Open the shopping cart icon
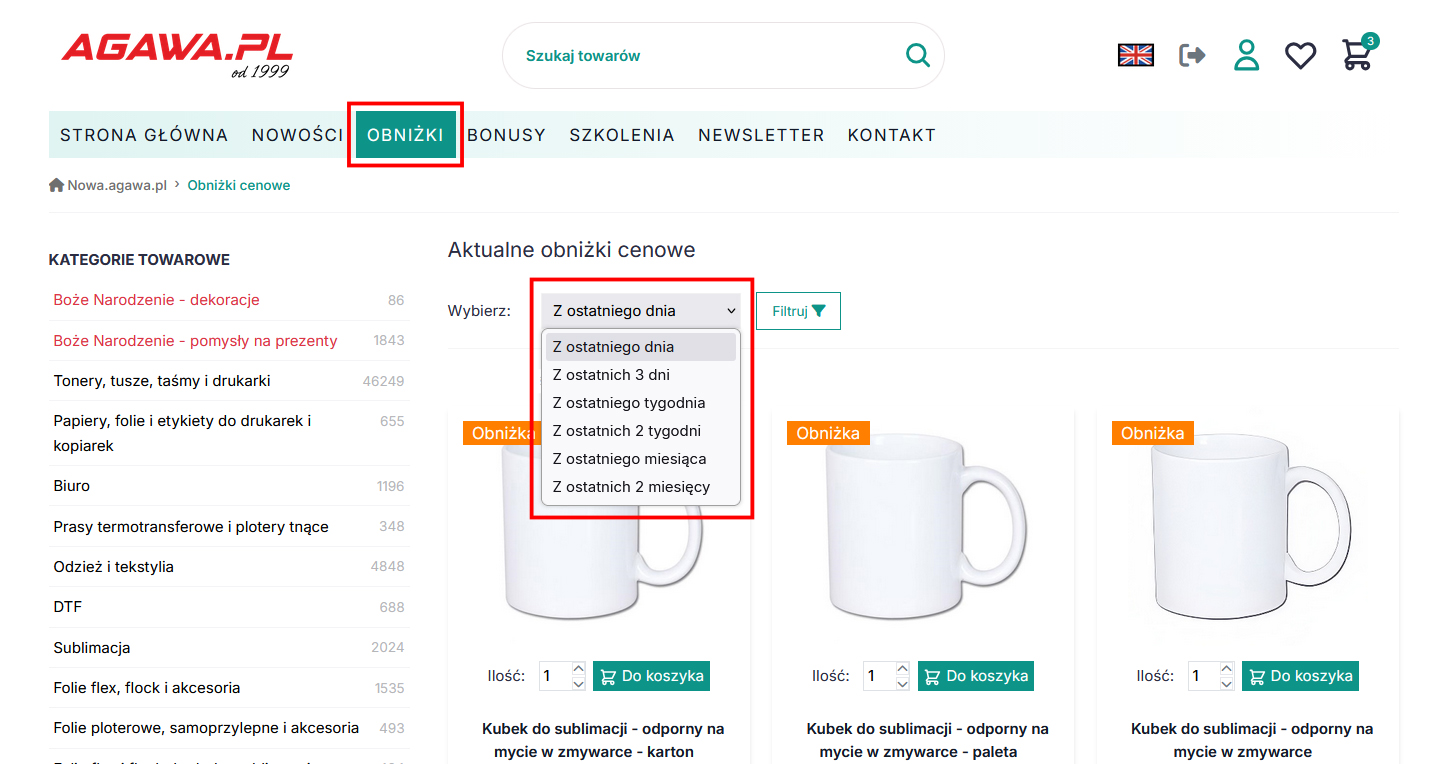Viewport: 1454px width, 764px height. [x=1357, y=55]
